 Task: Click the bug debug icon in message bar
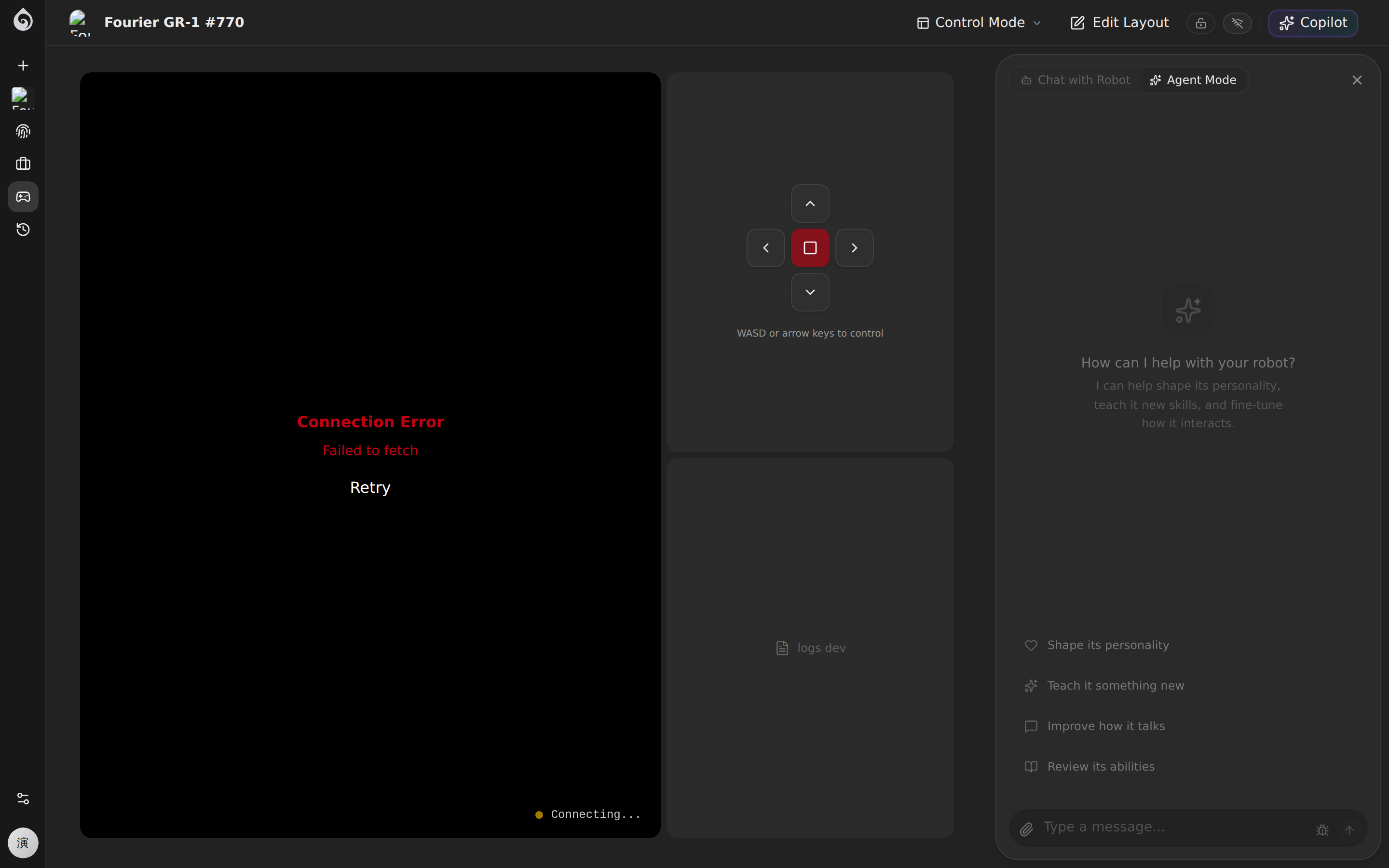point(1322,830)
